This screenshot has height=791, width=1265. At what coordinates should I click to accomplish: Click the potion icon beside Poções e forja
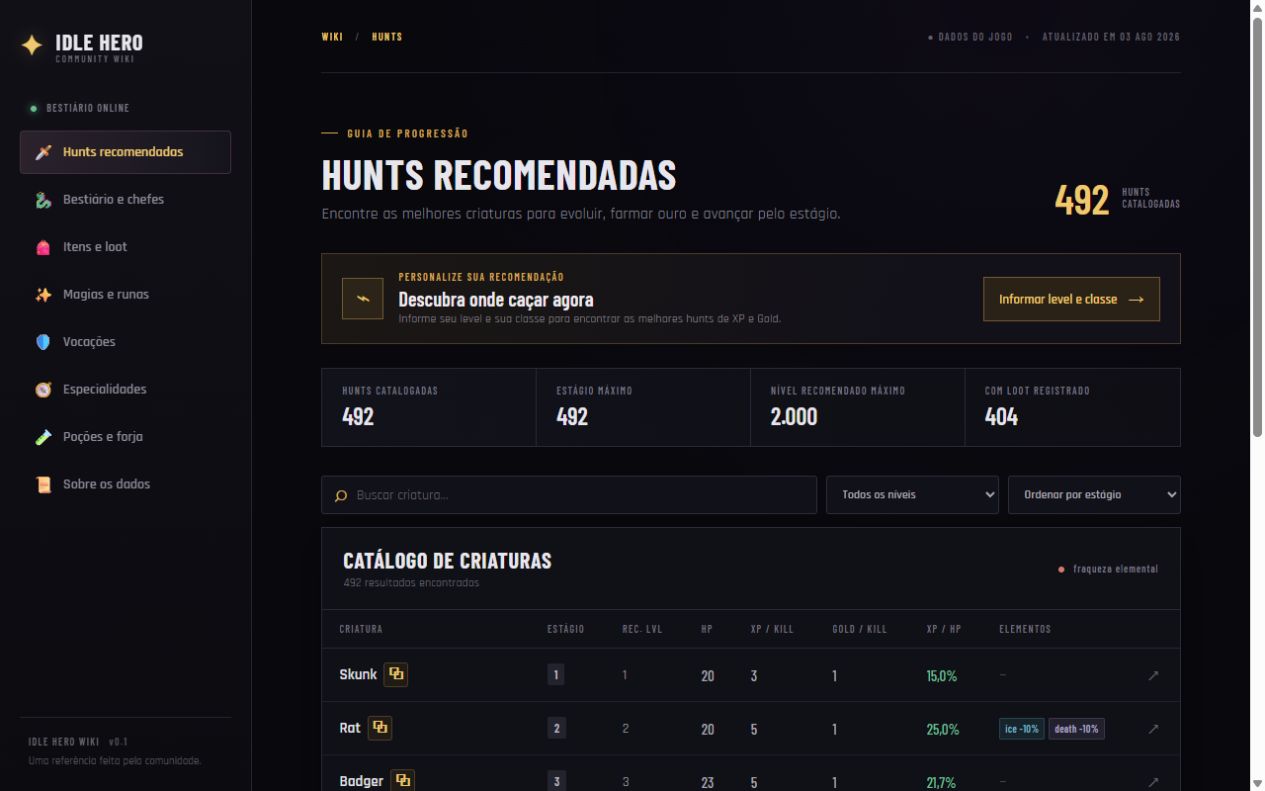(x=43, y=437)
